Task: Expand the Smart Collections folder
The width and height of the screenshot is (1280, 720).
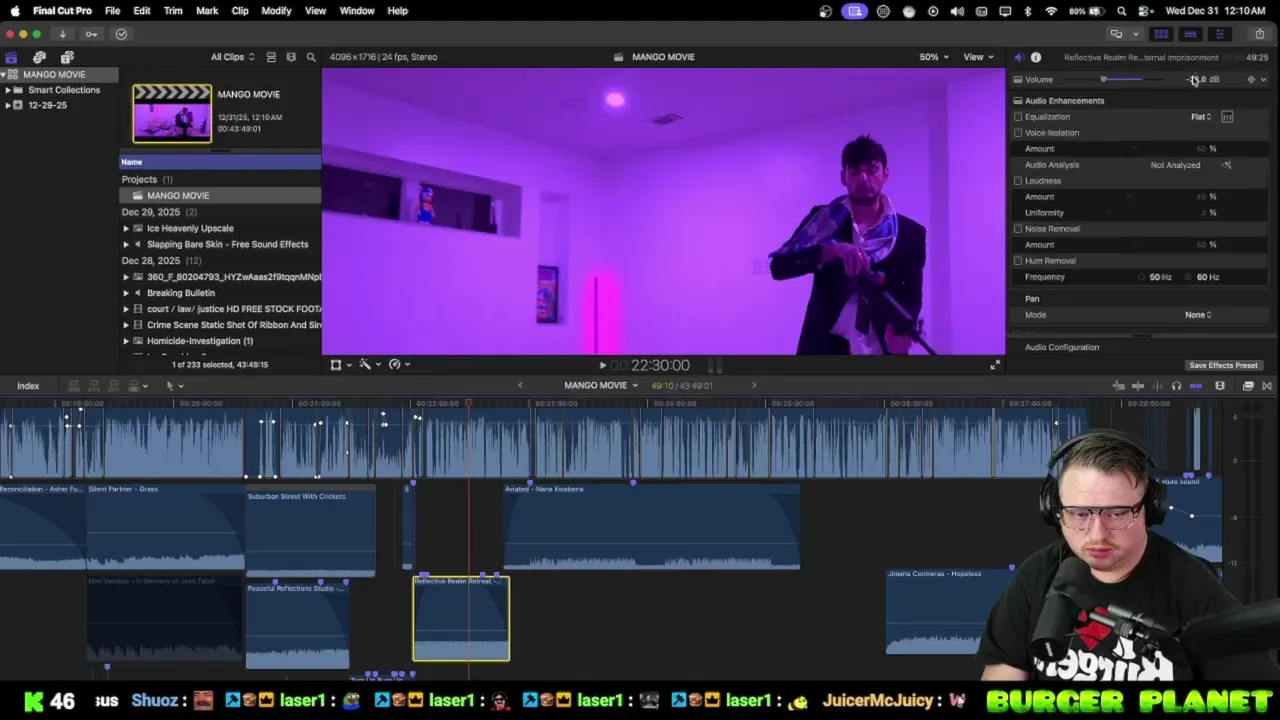Action: tap(8, 90)
